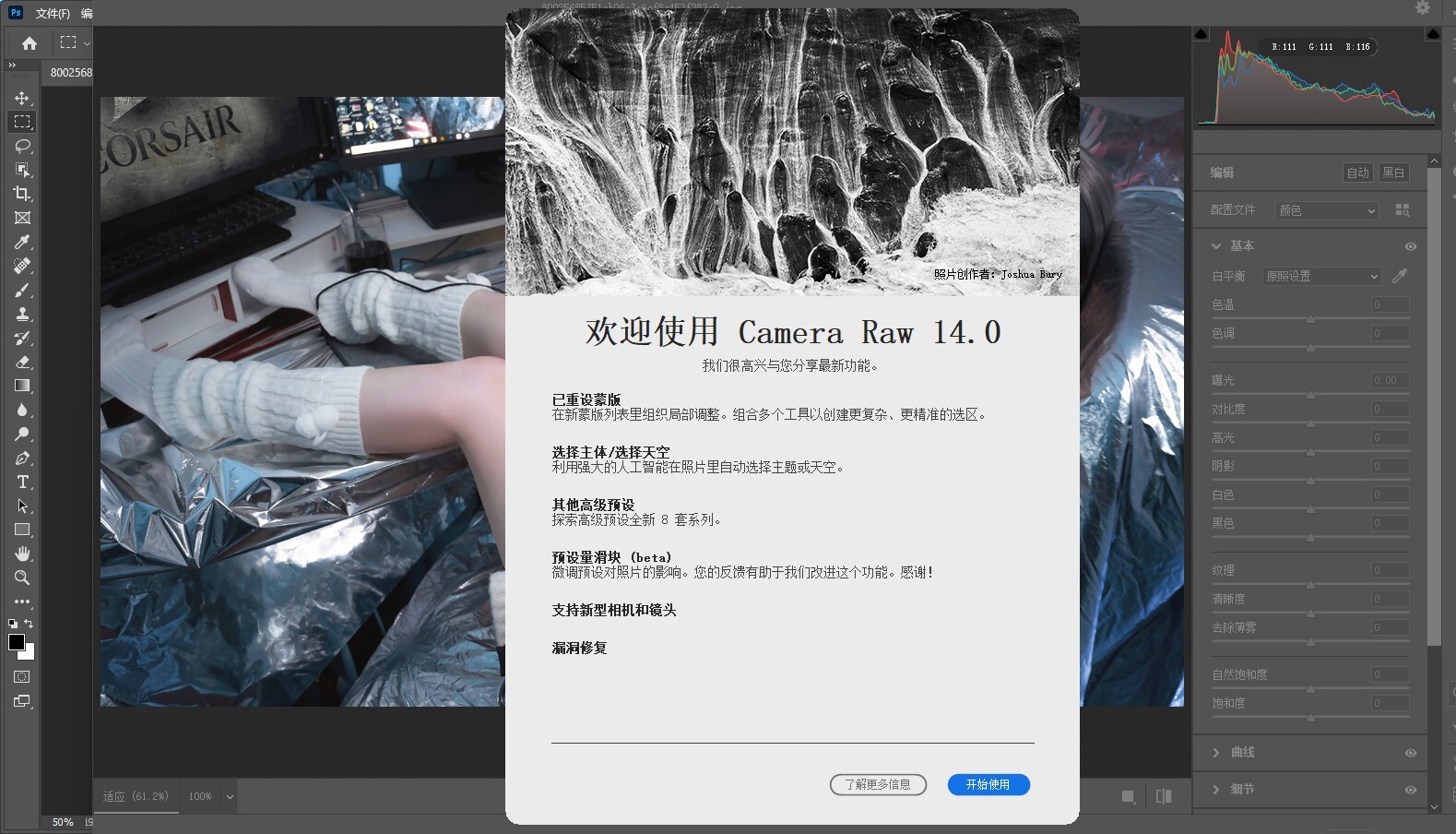Toggle before/after comparison view
Screen dimensions: 1456x834
[1164, 796]
